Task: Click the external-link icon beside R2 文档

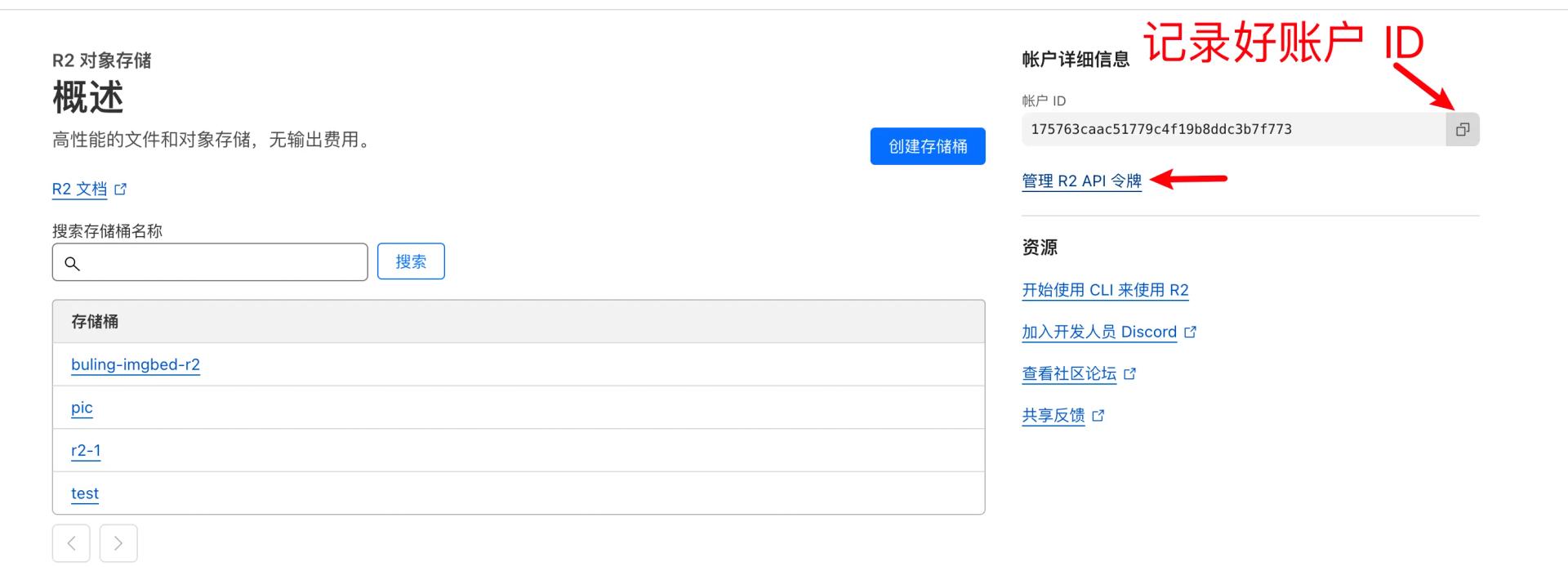Action: [x=120, y=189]
